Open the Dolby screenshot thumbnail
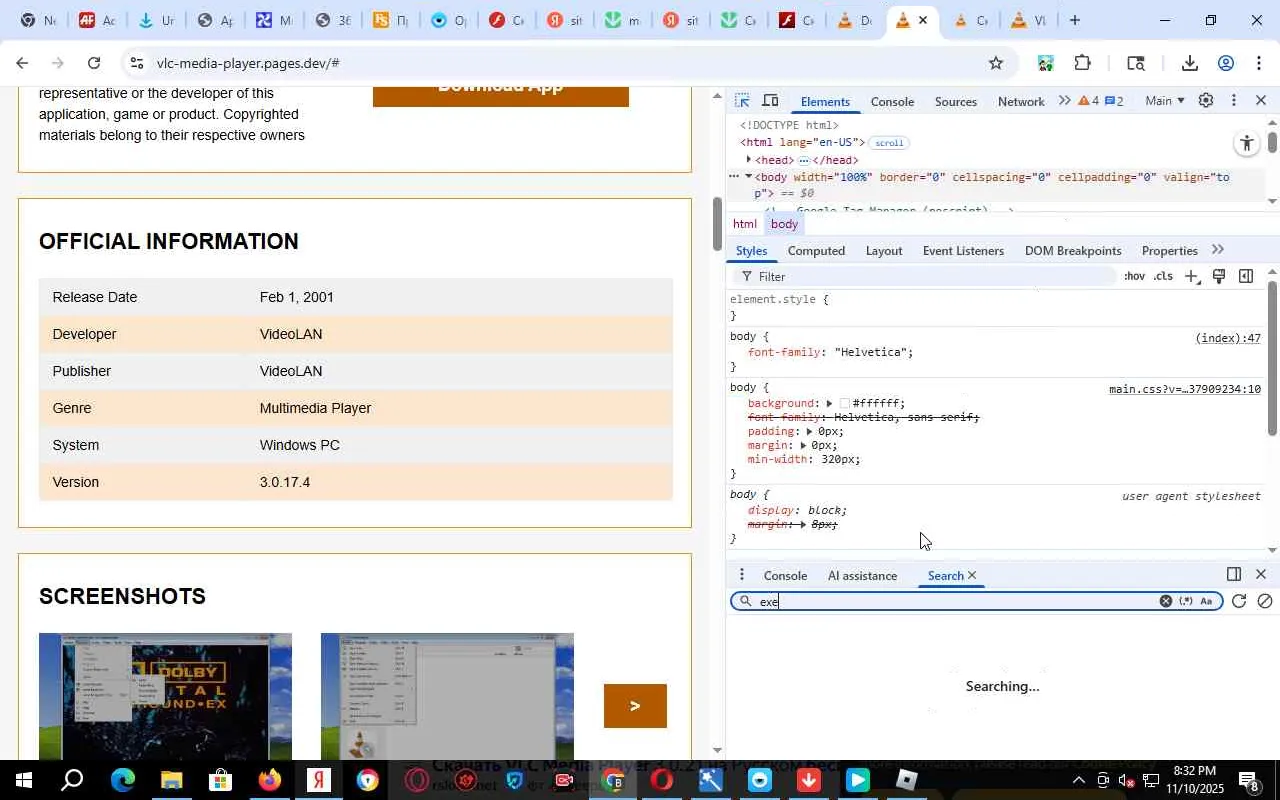The height and width of the screenshot is (800, 1280). point(165,698)
